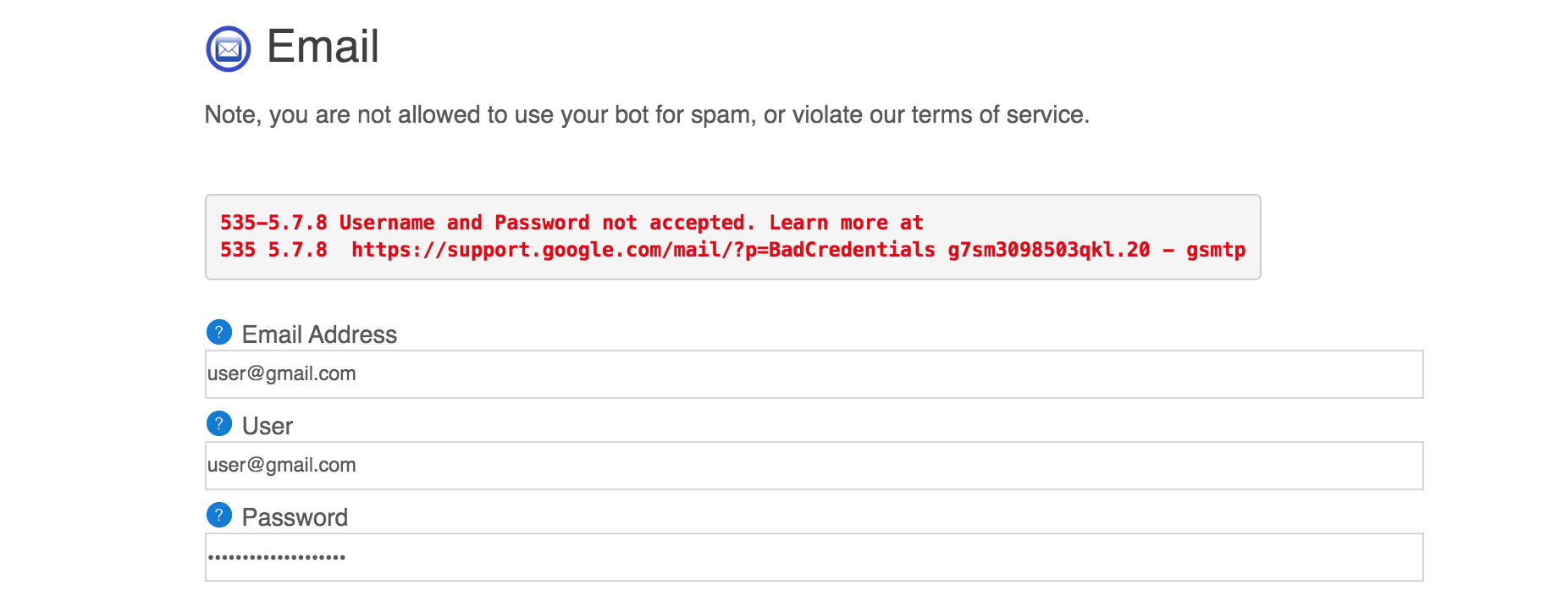Screen dimensions: 1568x591
Task: Click user@gmail.com text in Email Address field
Action: [282, 374]
